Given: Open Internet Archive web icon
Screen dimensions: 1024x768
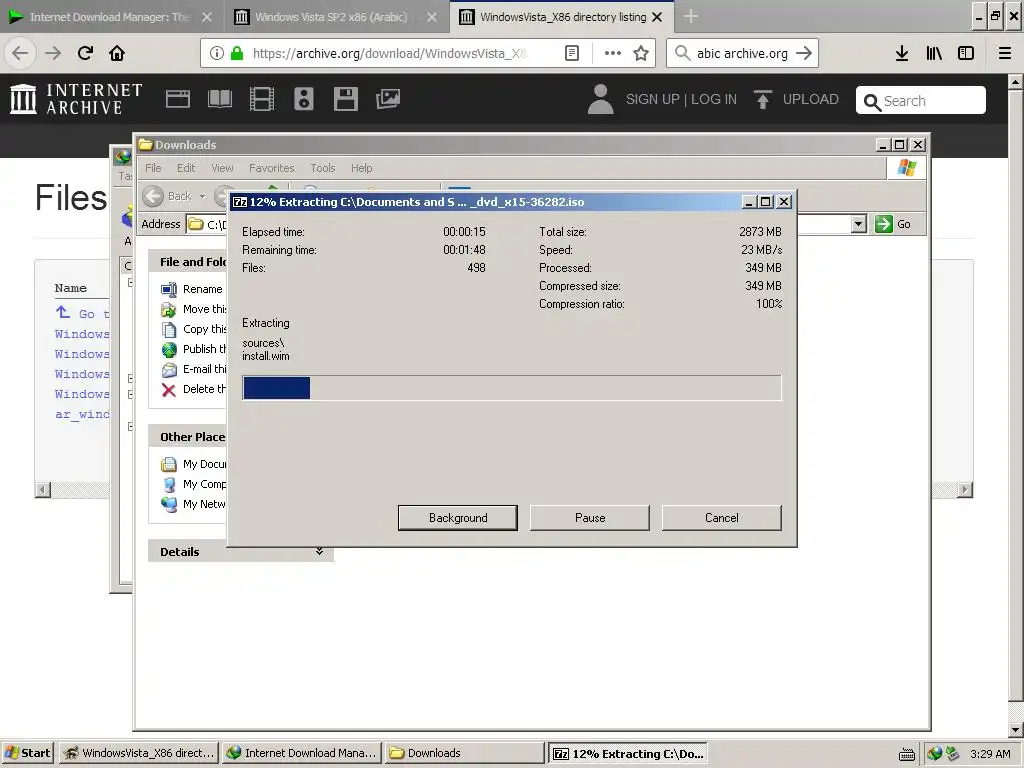Looking at the screenshot, I should coord(178,99).
